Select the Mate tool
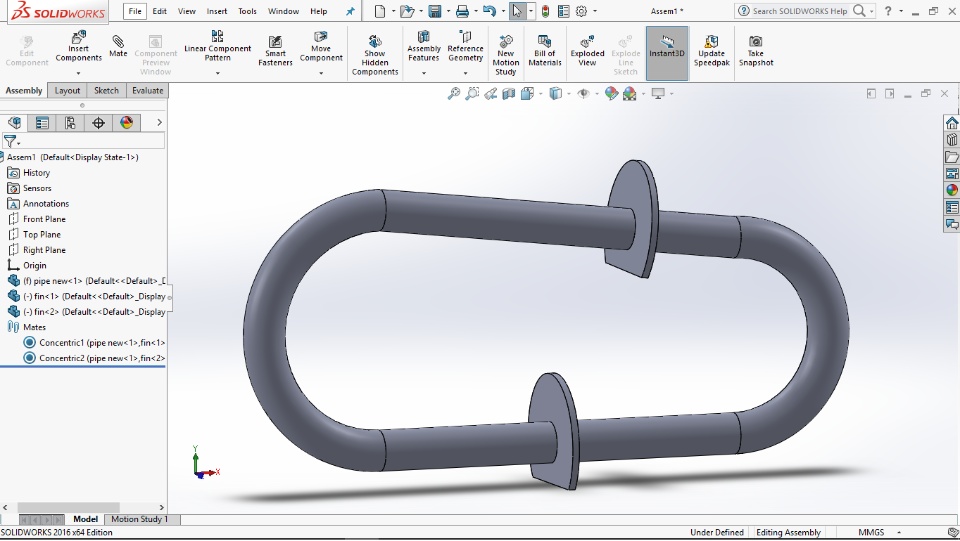Viewport: 960px width, 541px height. coord(118,47)
